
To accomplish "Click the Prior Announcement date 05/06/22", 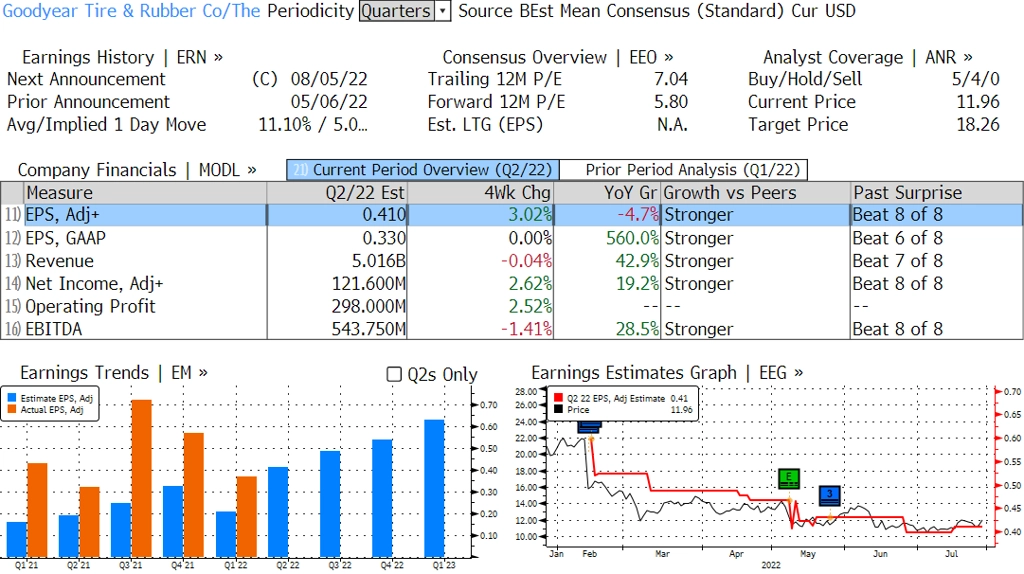I will (329, 102).
